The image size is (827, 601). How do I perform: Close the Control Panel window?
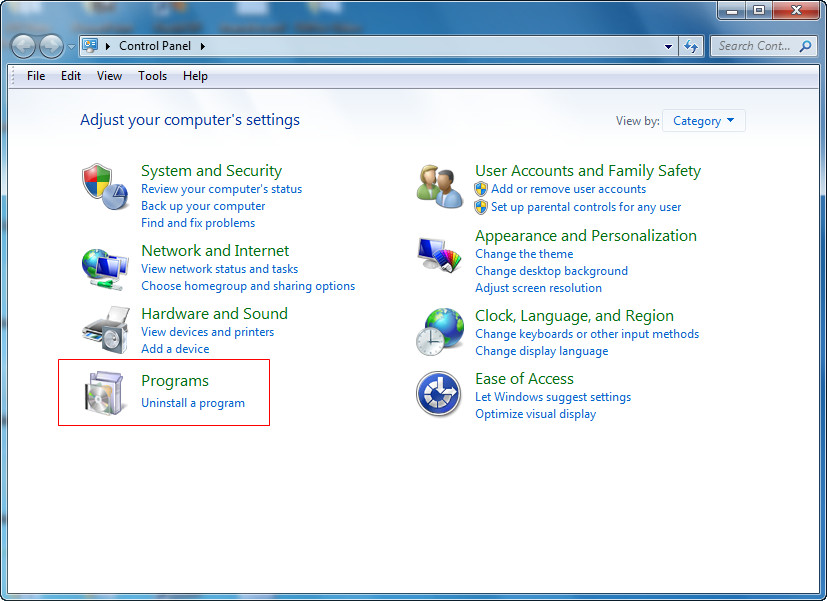796,10
